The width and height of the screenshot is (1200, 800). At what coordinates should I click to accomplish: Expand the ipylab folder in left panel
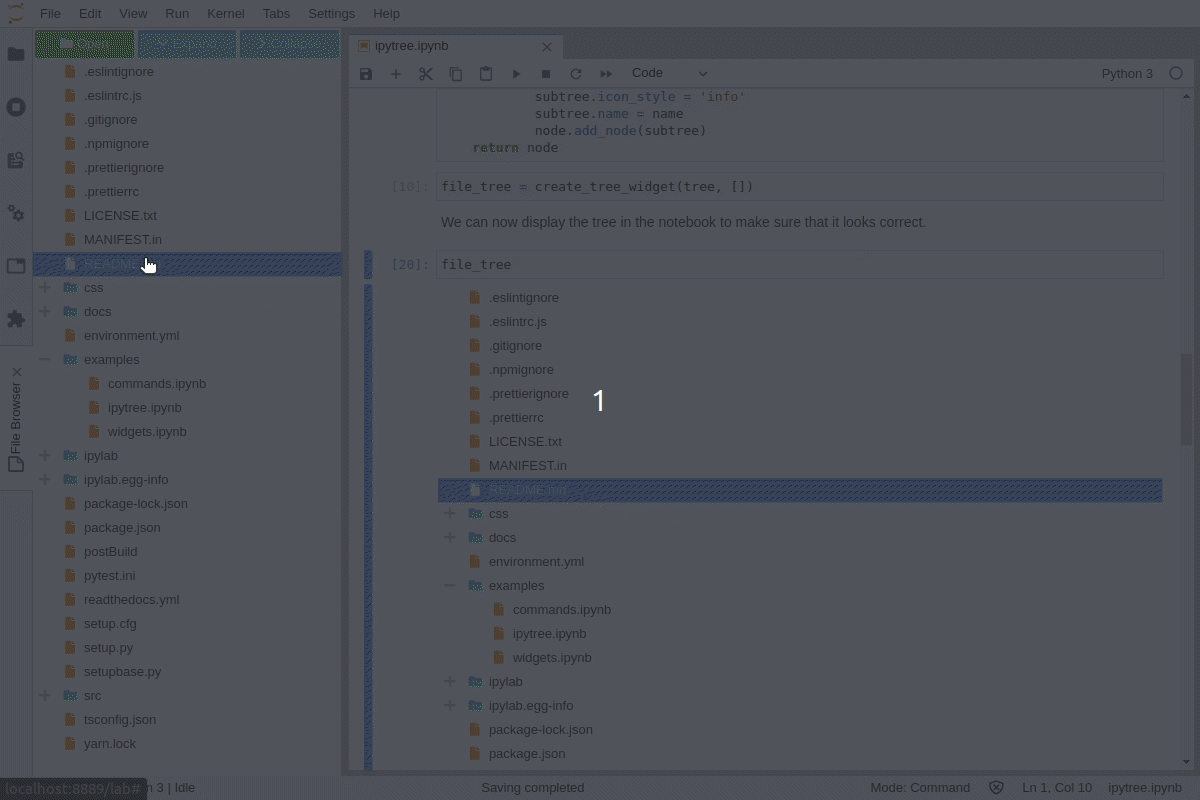pos(45,455)
